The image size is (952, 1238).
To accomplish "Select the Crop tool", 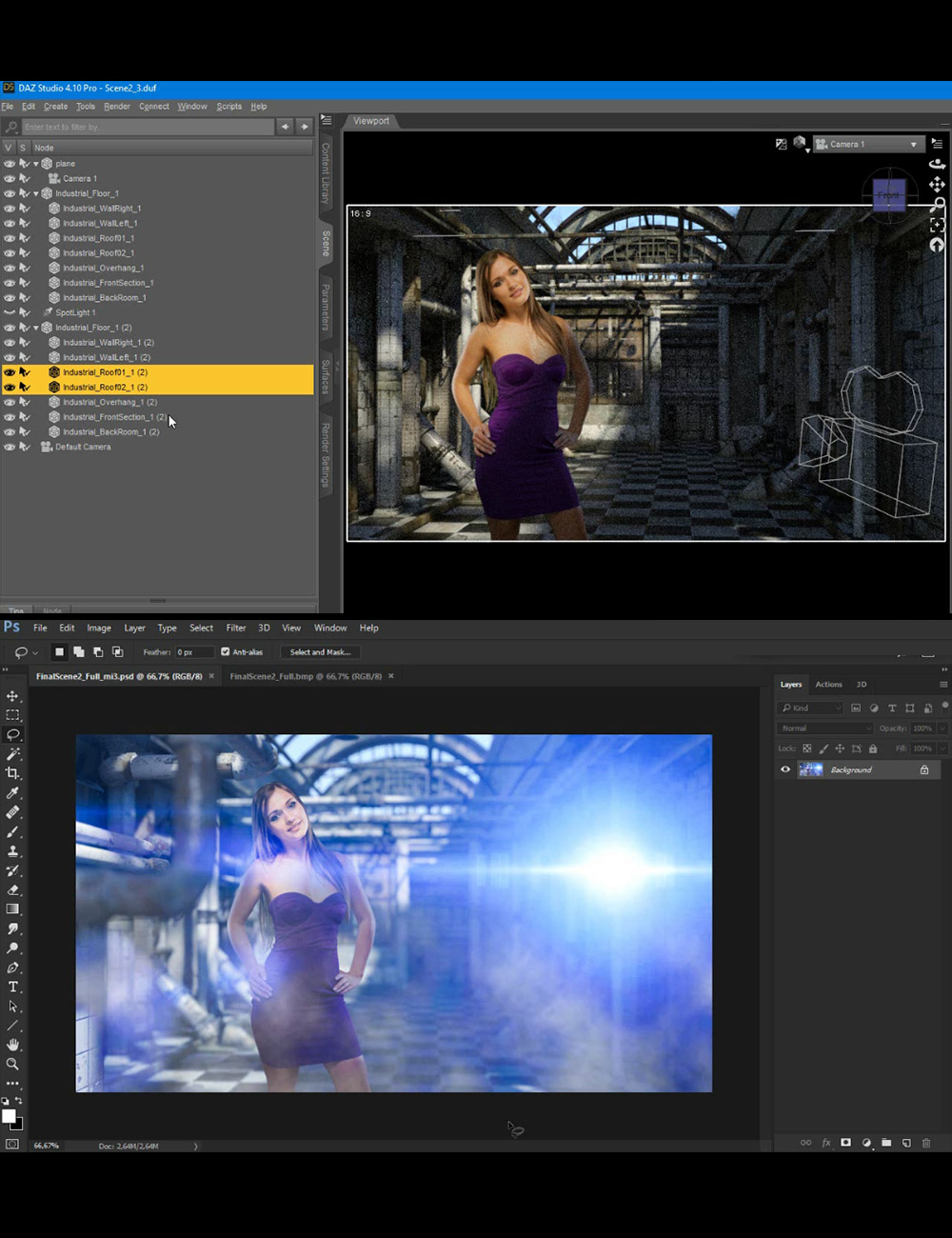I will pos(12,773).
